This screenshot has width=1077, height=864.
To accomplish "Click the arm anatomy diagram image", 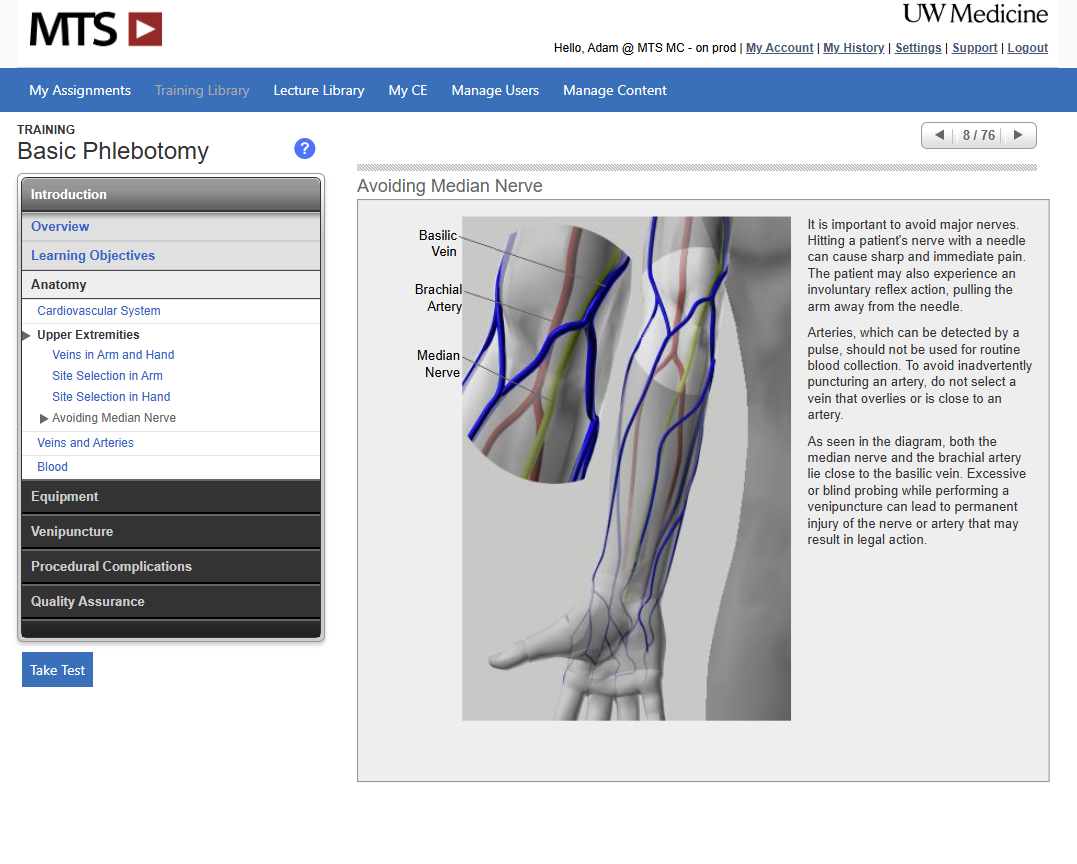I will (626, 468).
